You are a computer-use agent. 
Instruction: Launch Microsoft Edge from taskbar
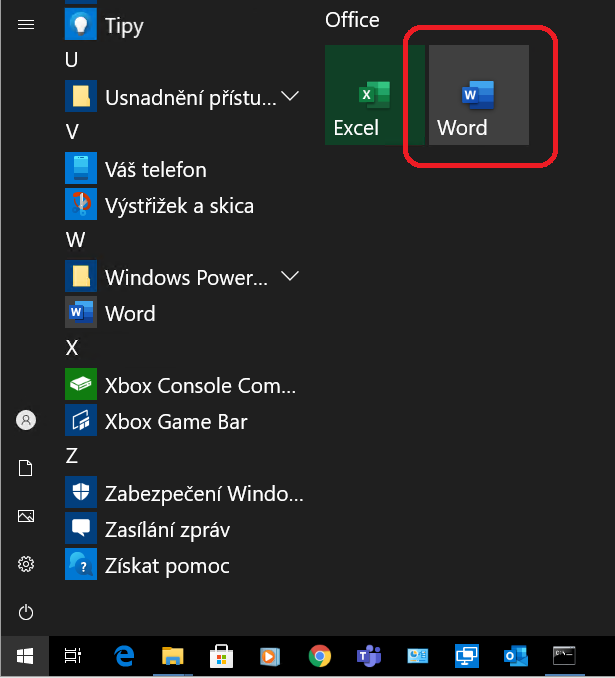pos(124,656)
